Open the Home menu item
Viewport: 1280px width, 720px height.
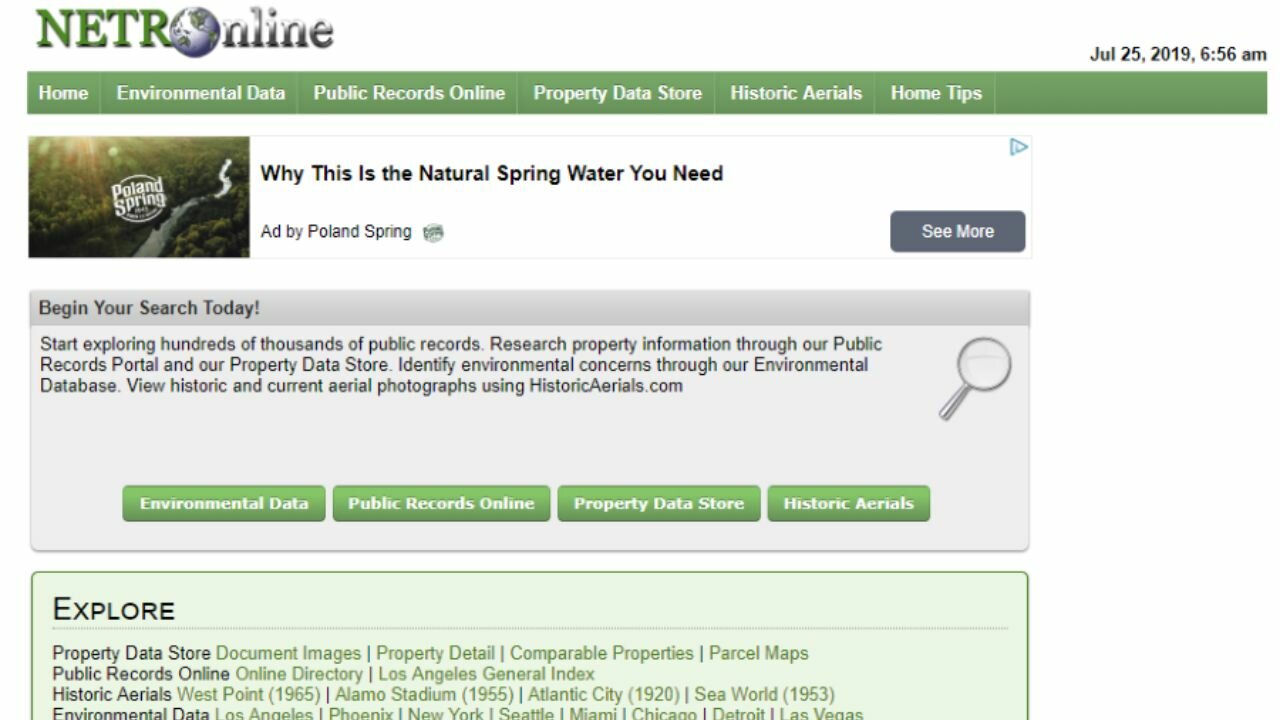(63, 93)
